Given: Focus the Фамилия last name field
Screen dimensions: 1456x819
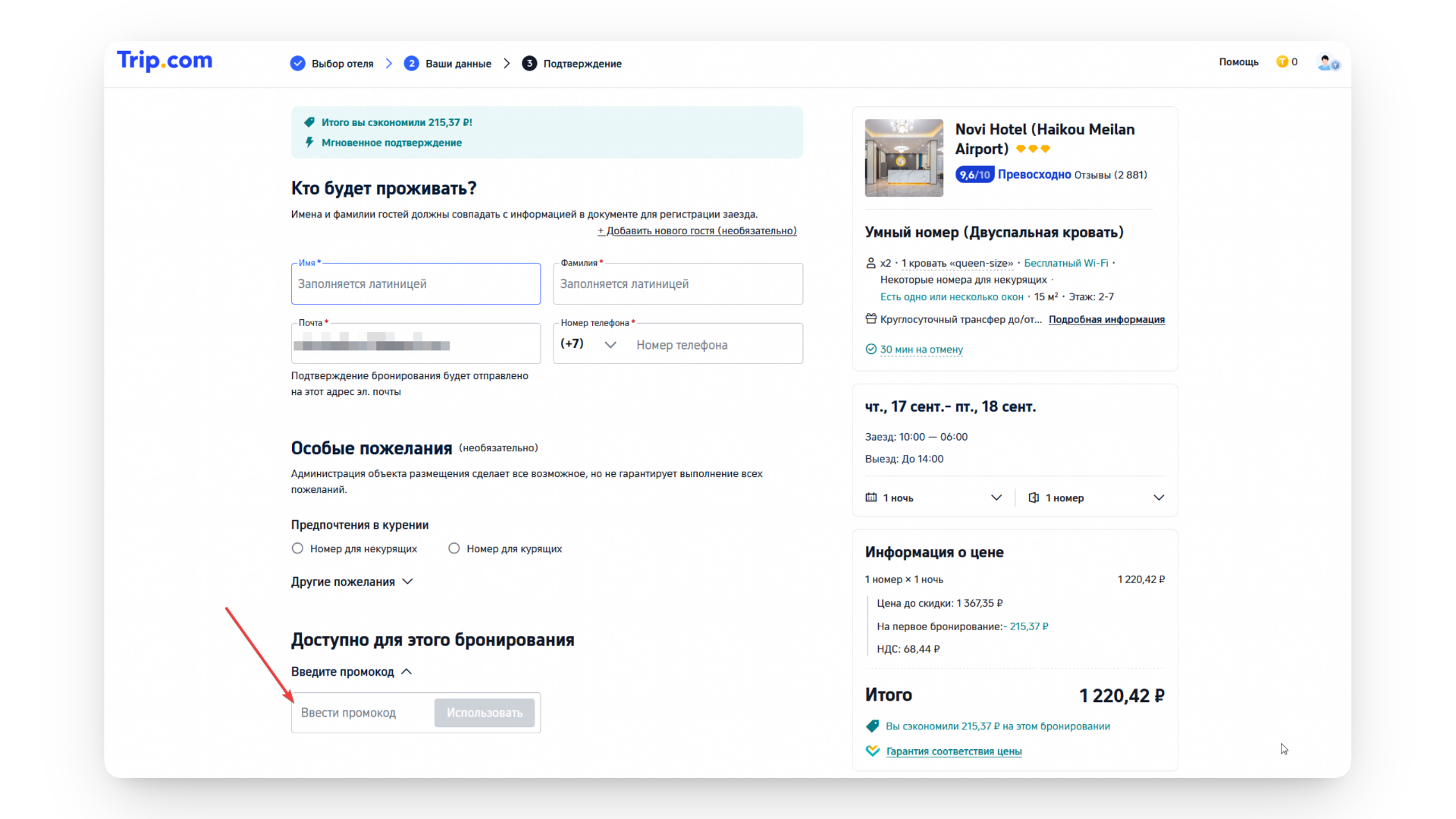Looking at the screenshot, I should [x=678, y=284].
